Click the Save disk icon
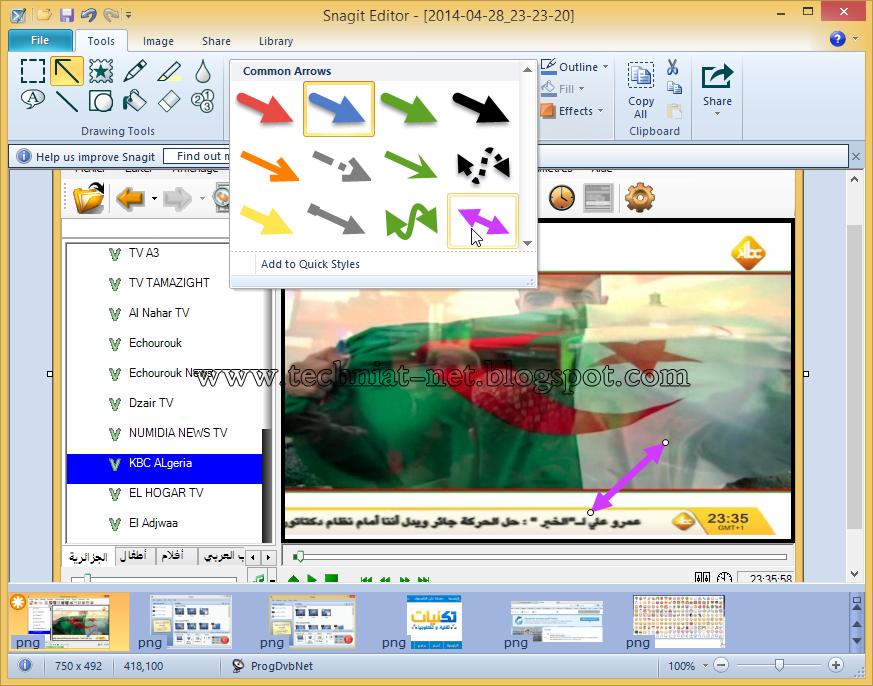The width and height of the screenshot is (873, 686). point(67,15)
